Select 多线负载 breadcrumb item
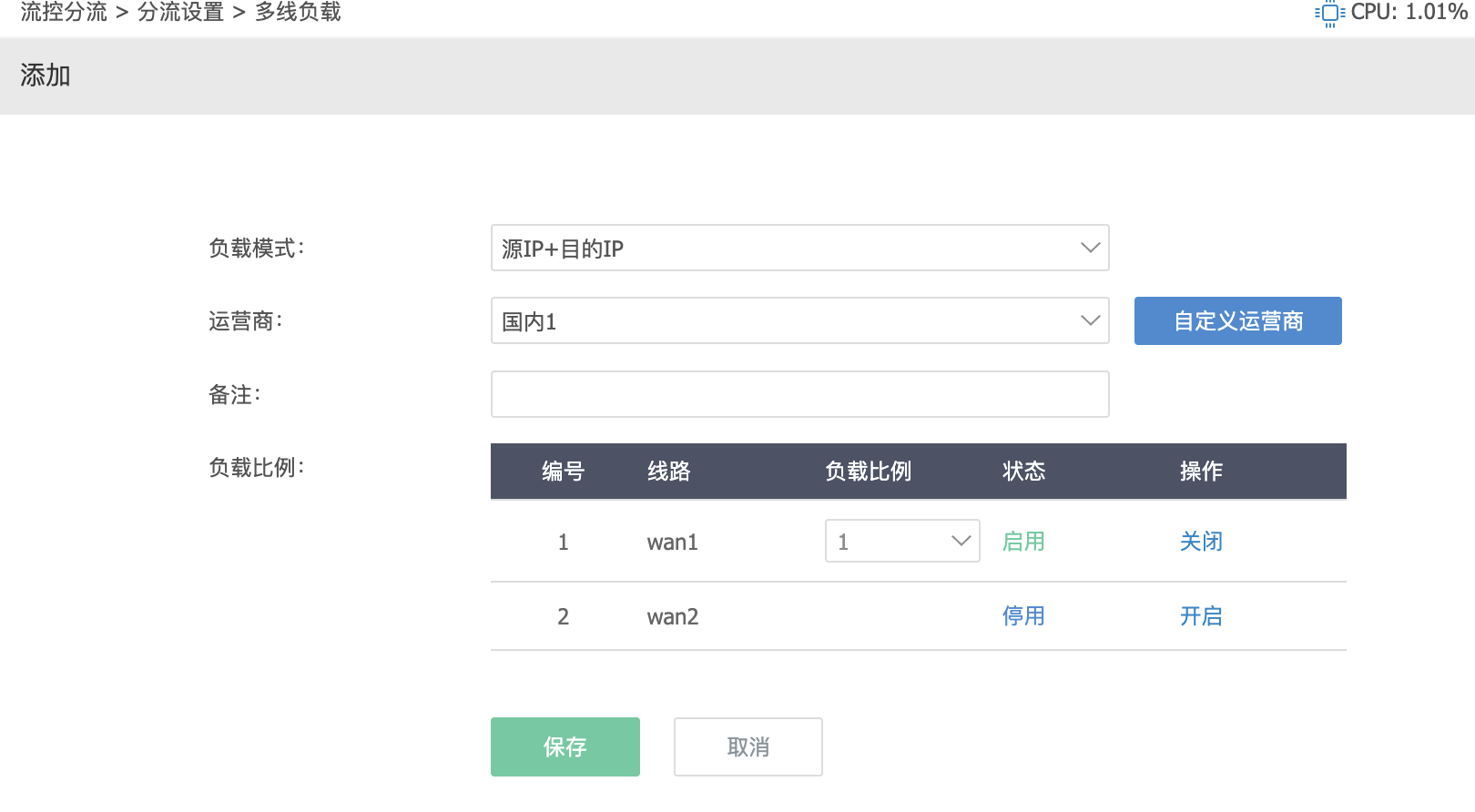Image resolution: width=1475 pixels, height=812 pixels. [x=298, y=12]
